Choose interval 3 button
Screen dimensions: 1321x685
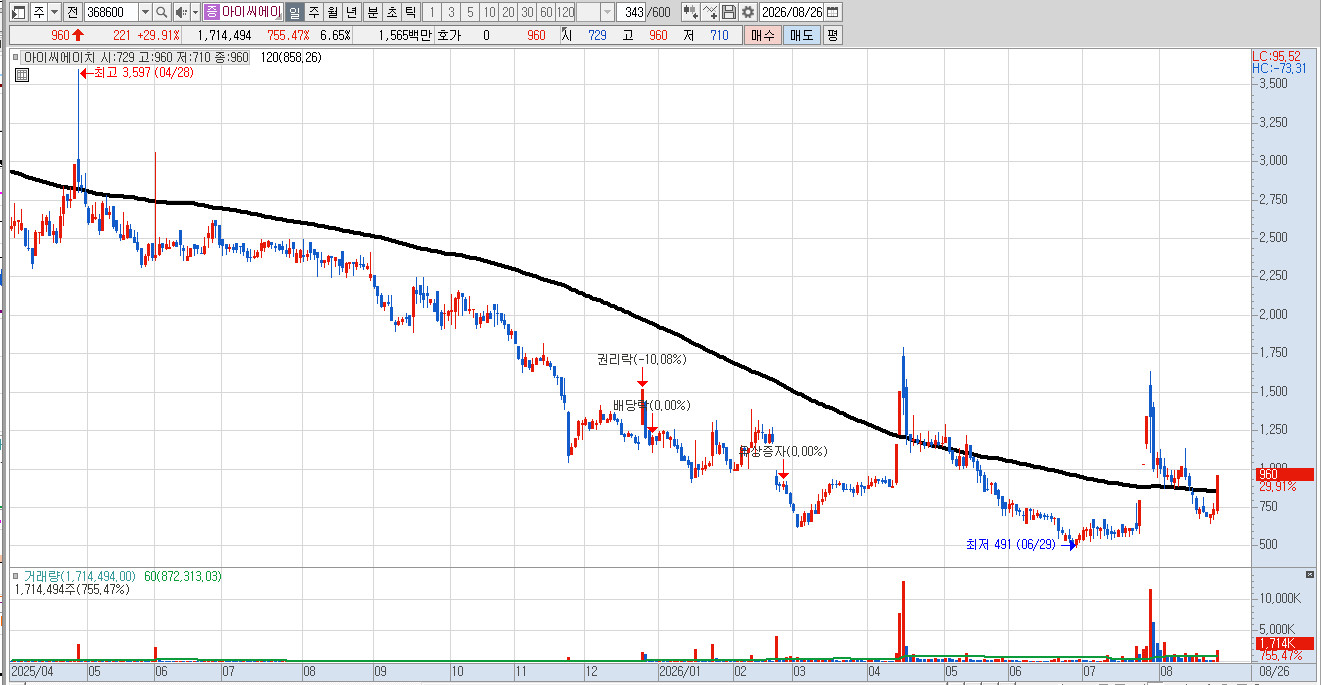450,12
